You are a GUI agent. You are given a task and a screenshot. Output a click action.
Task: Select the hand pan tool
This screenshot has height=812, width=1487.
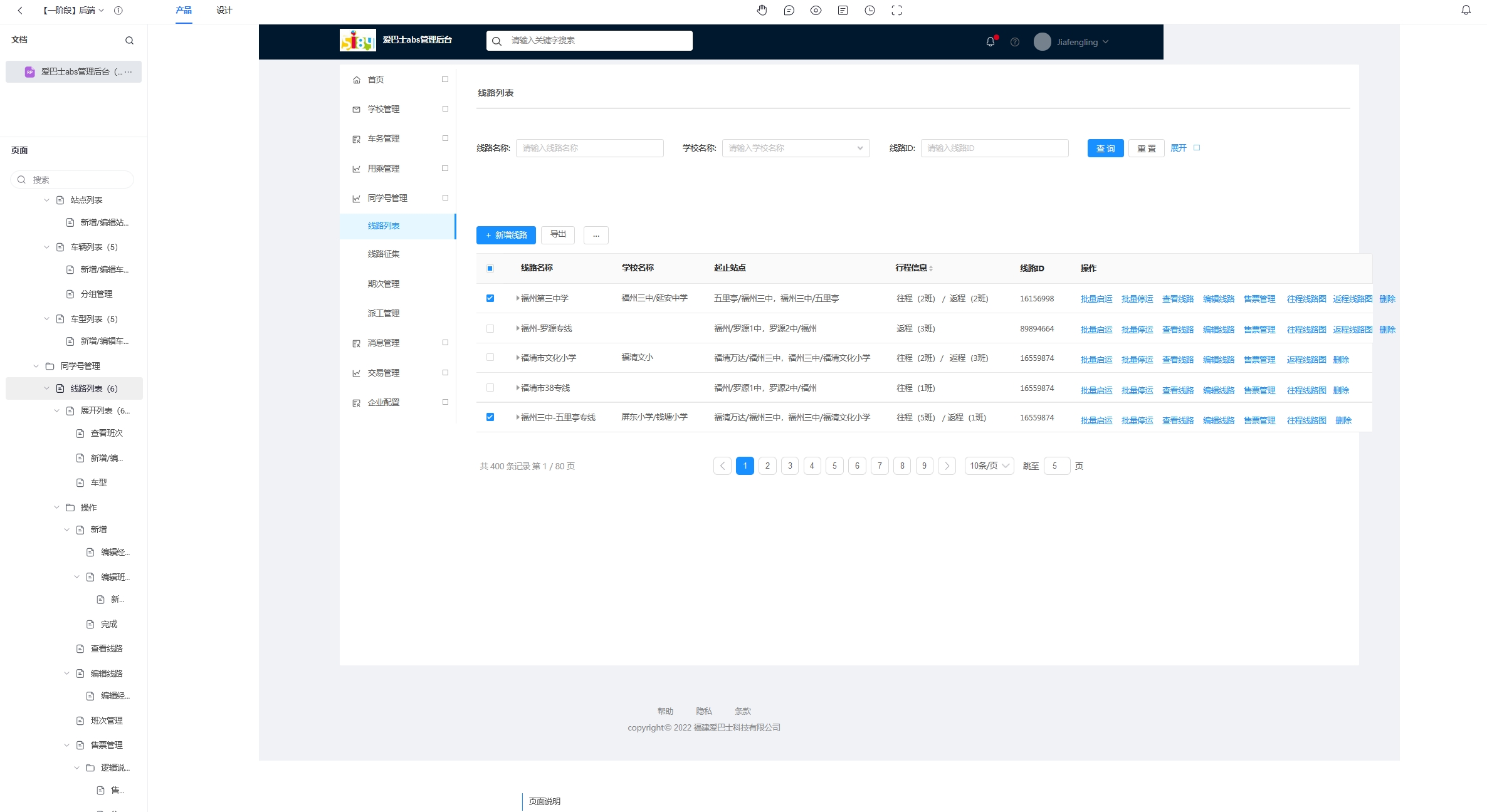pyautogui.click(x=762, y=10)
